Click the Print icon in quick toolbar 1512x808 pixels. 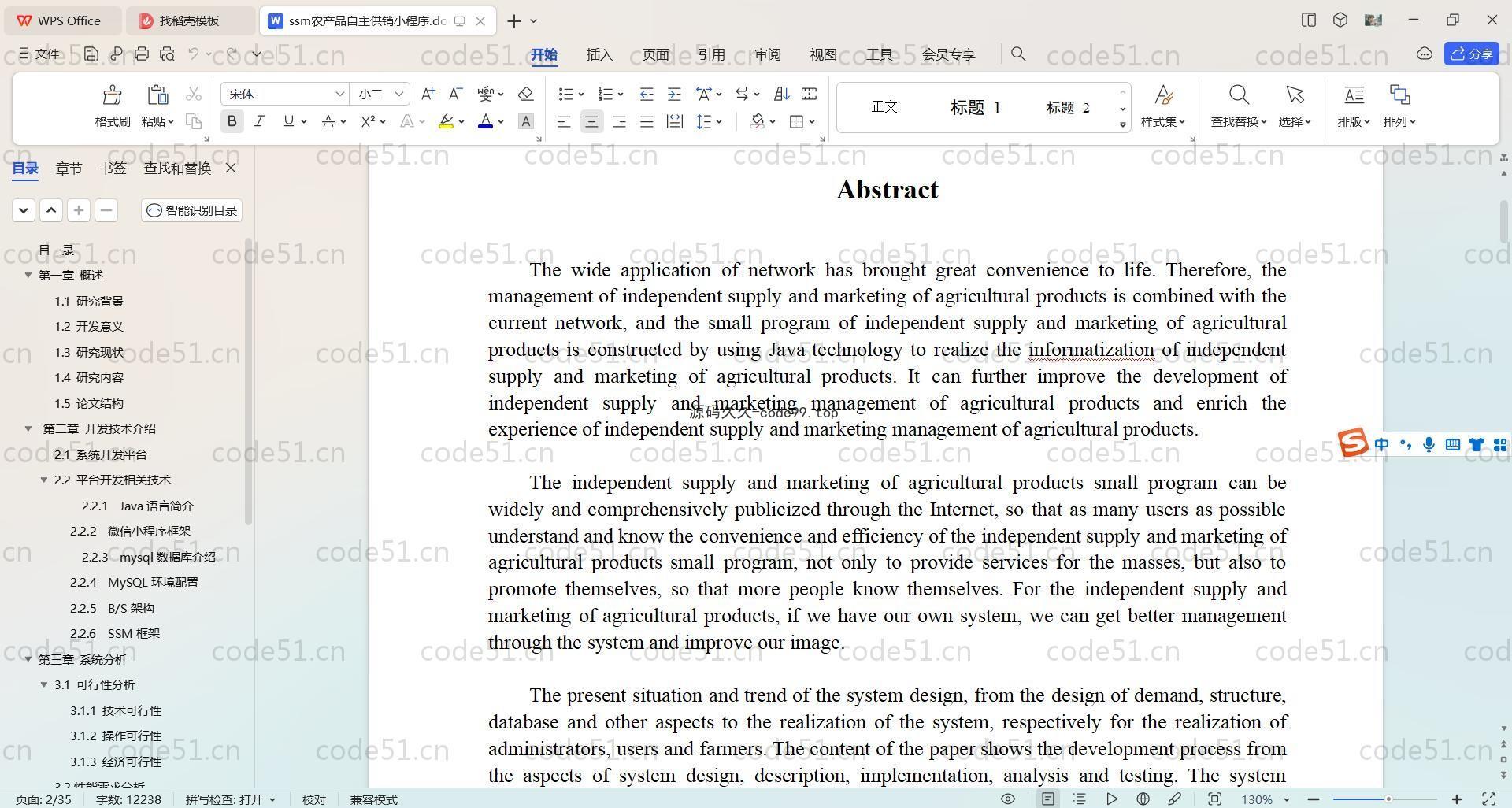tap(142, 54)
